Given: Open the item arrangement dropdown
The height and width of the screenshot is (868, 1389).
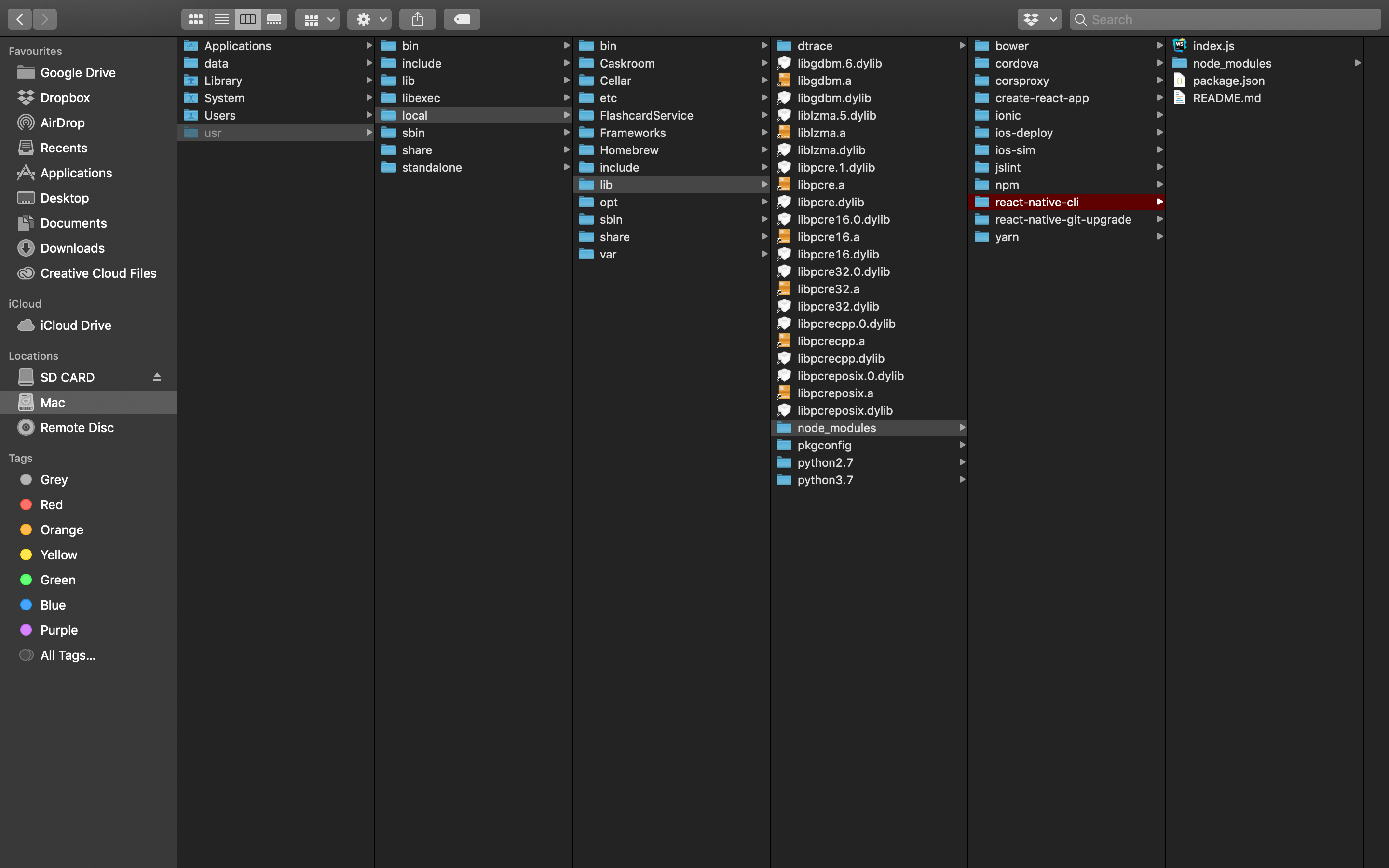Looking at the screenshot, I should click(x=317, y=19).
